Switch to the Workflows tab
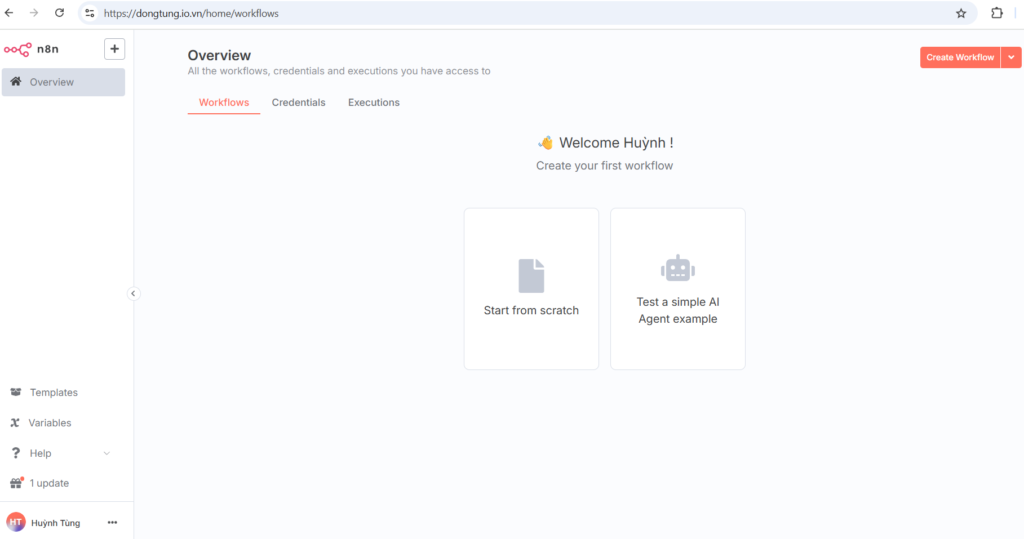This screenshot has width=1024, height=539. (224, 103)
